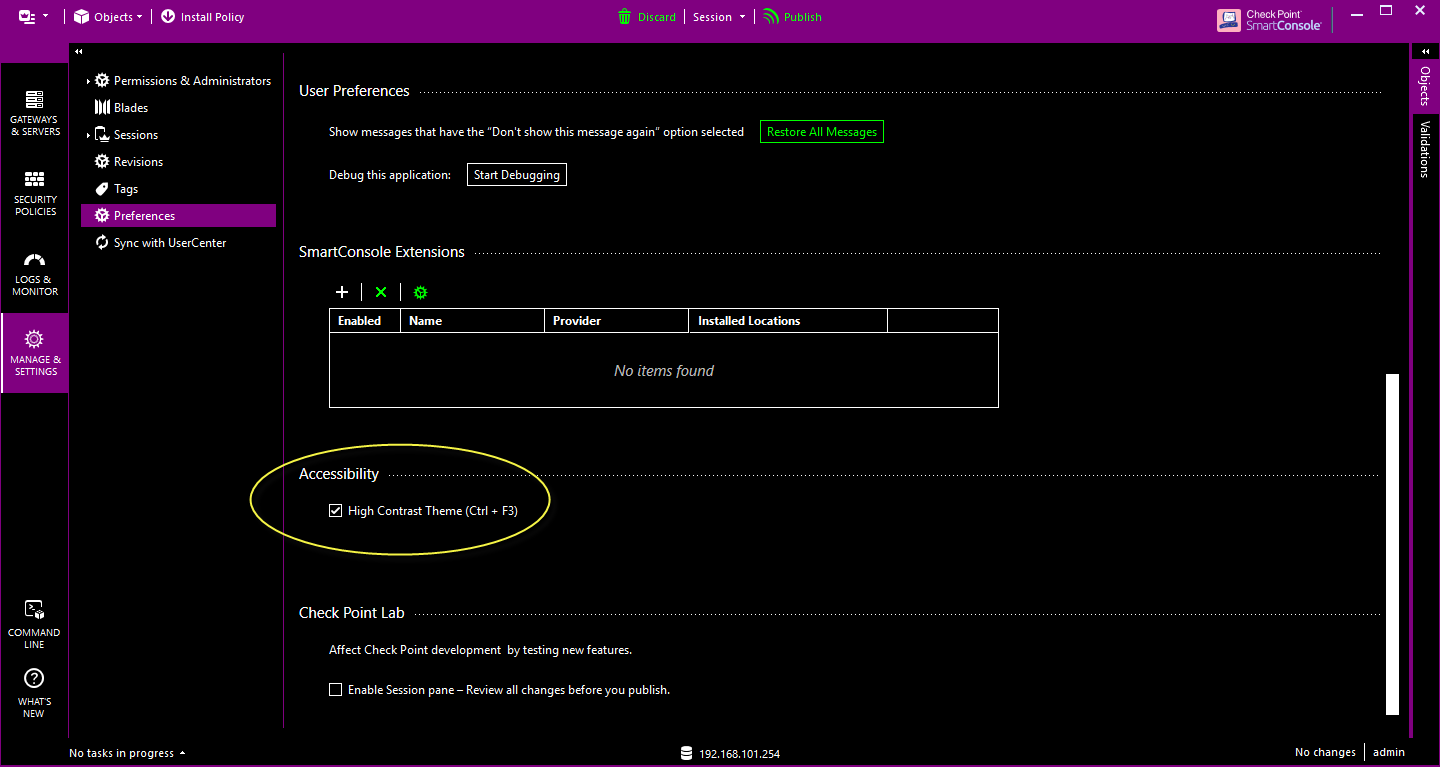Screen dimensions: 1440x767
Task: Open the Session dropdown
Action: click(x=719, y=17)
